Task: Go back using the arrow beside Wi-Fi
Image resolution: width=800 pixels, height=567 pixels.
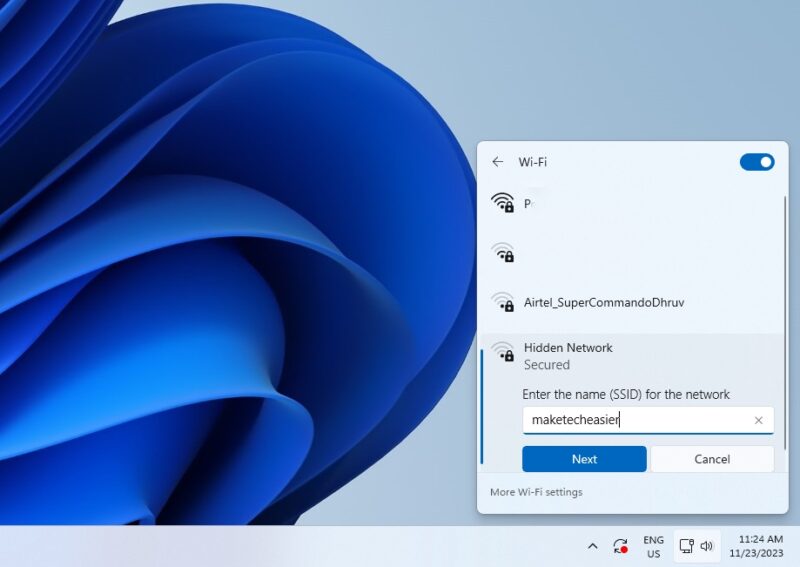Action: pos(497,162)
